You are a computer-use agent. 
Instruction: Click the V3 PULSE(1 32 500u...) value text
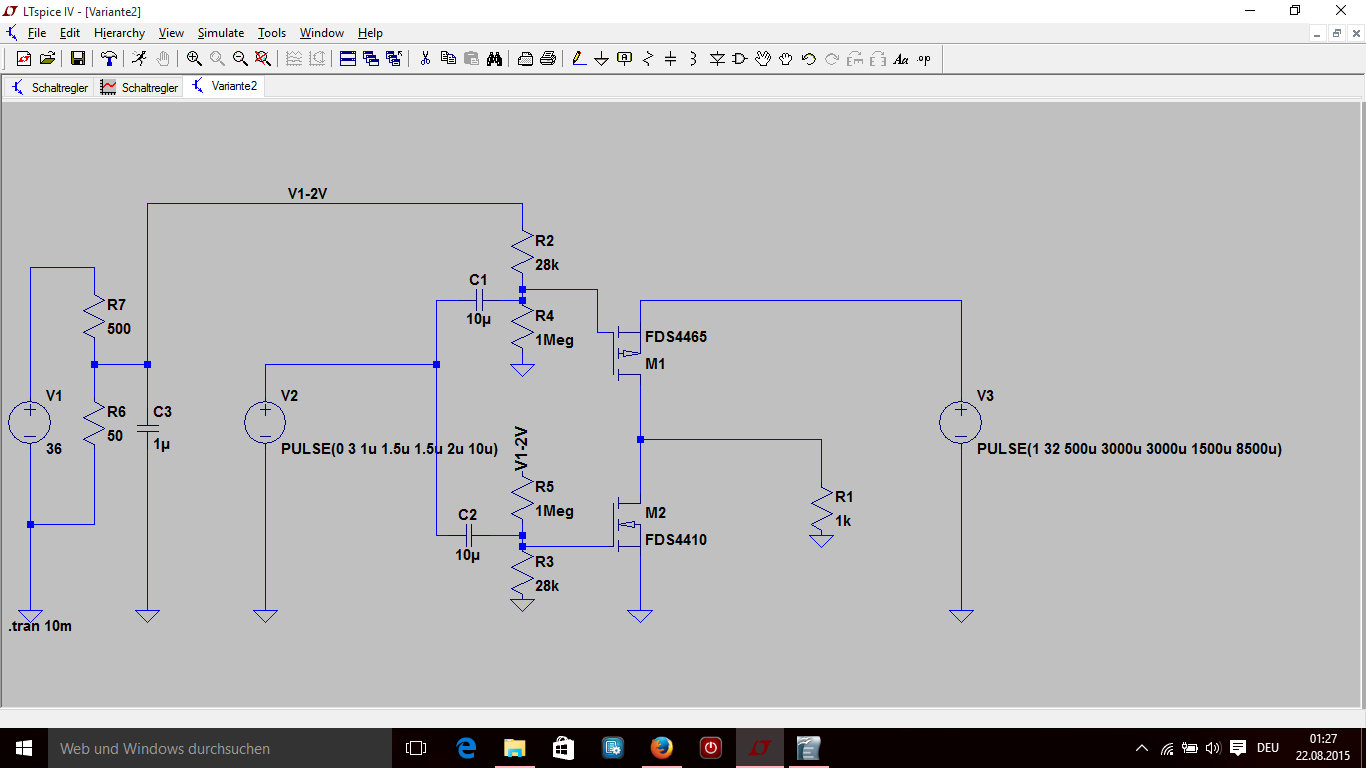(1129, 449)
